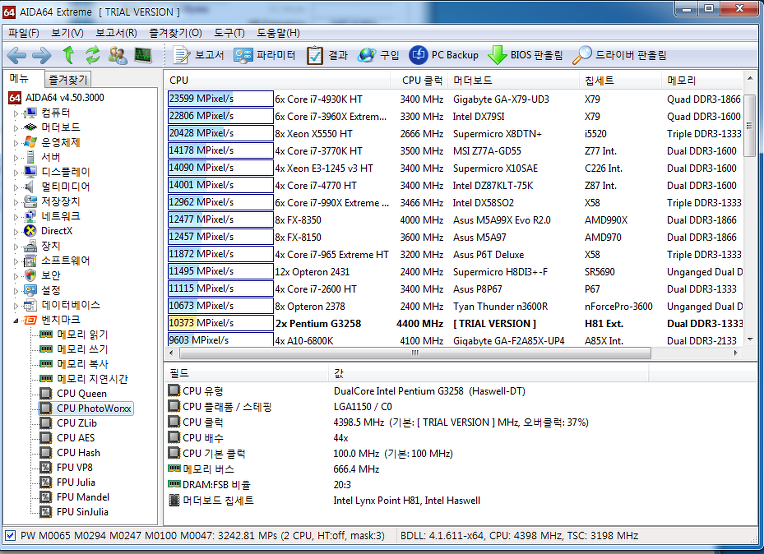
Task: Click the results list vertical scroll down arrow
Action: point(750,339)
